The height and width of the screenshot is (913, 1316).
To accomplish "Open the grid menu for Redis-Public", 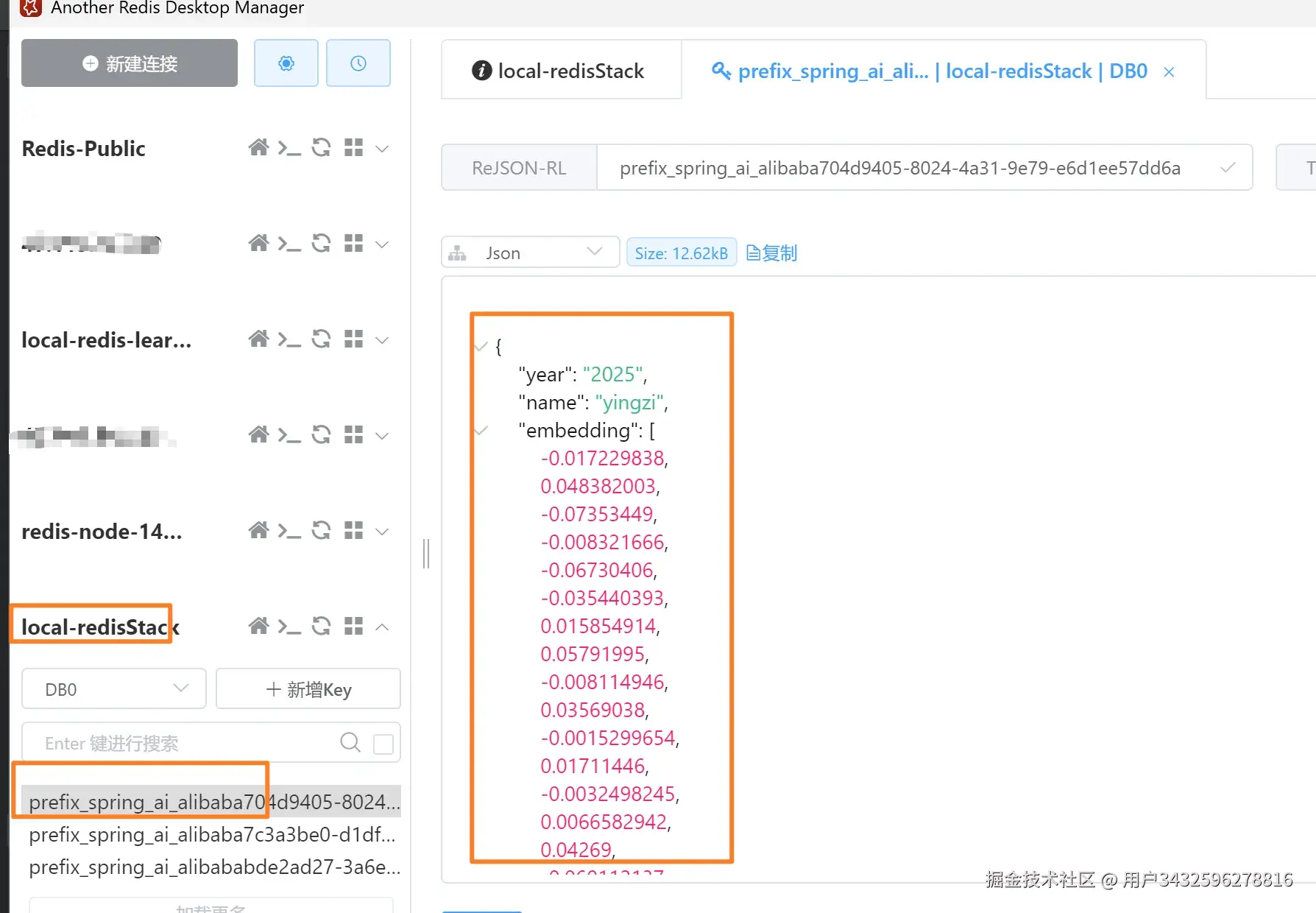I will 354,148.
